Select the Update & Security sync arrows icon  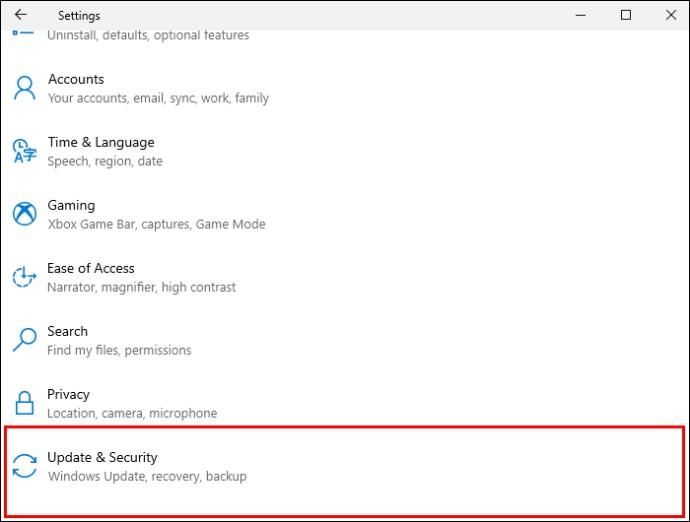pos(25,466)
